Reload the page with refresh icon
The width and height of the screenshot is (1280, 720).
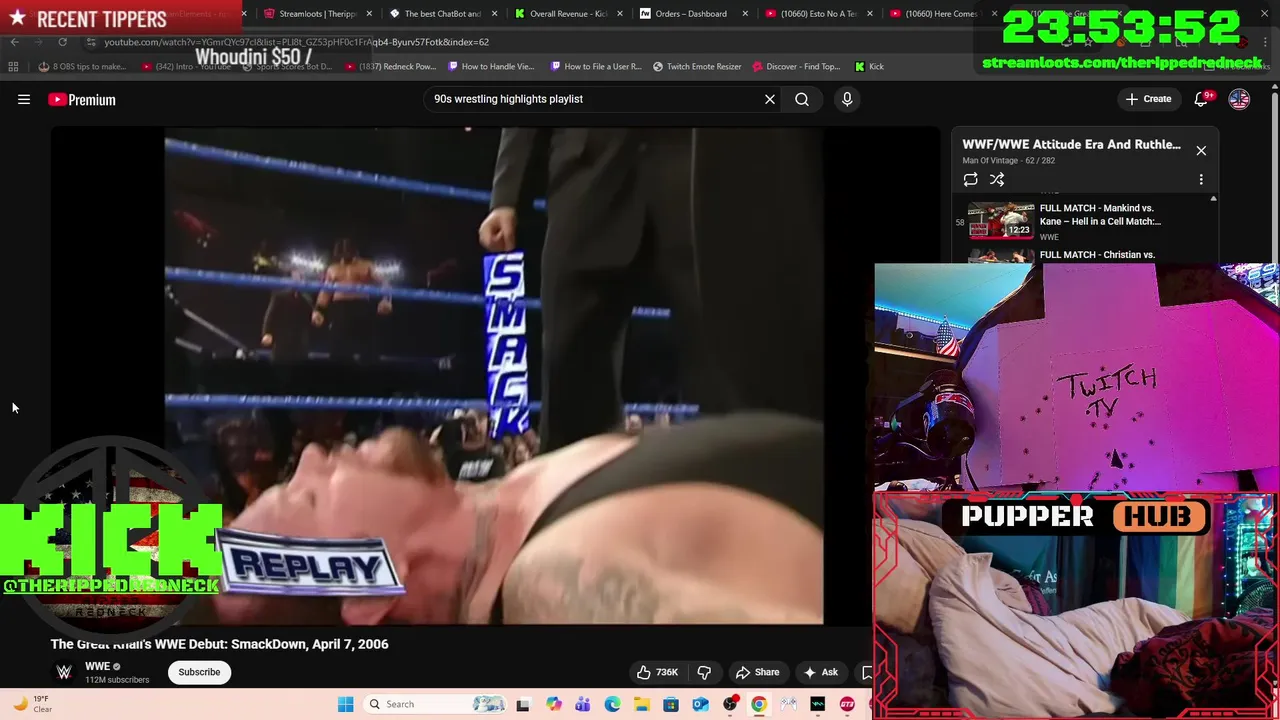tap(62, 42)
